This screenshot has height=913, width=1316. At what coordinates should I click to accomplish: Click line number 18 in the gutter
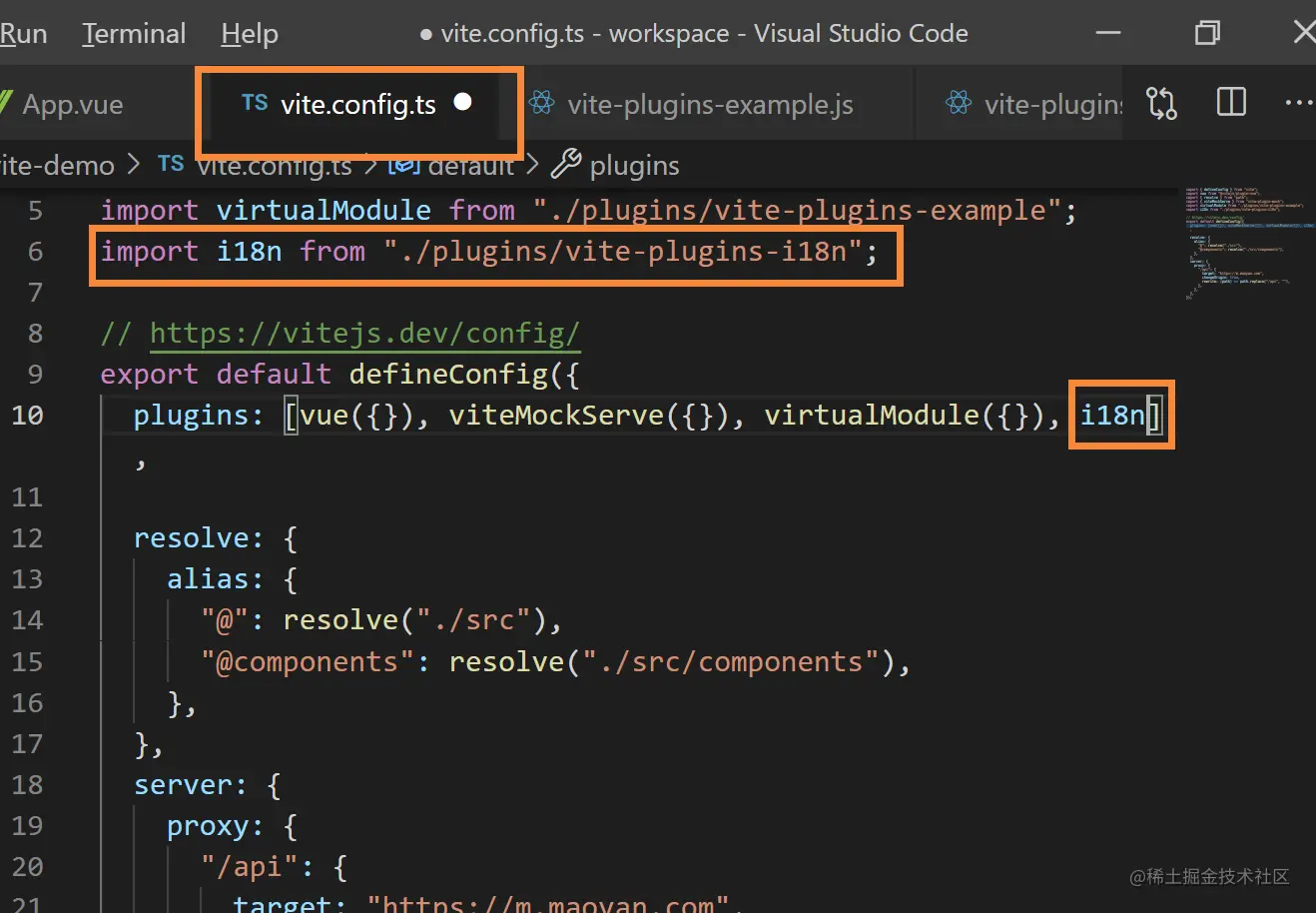pos(28,785)
